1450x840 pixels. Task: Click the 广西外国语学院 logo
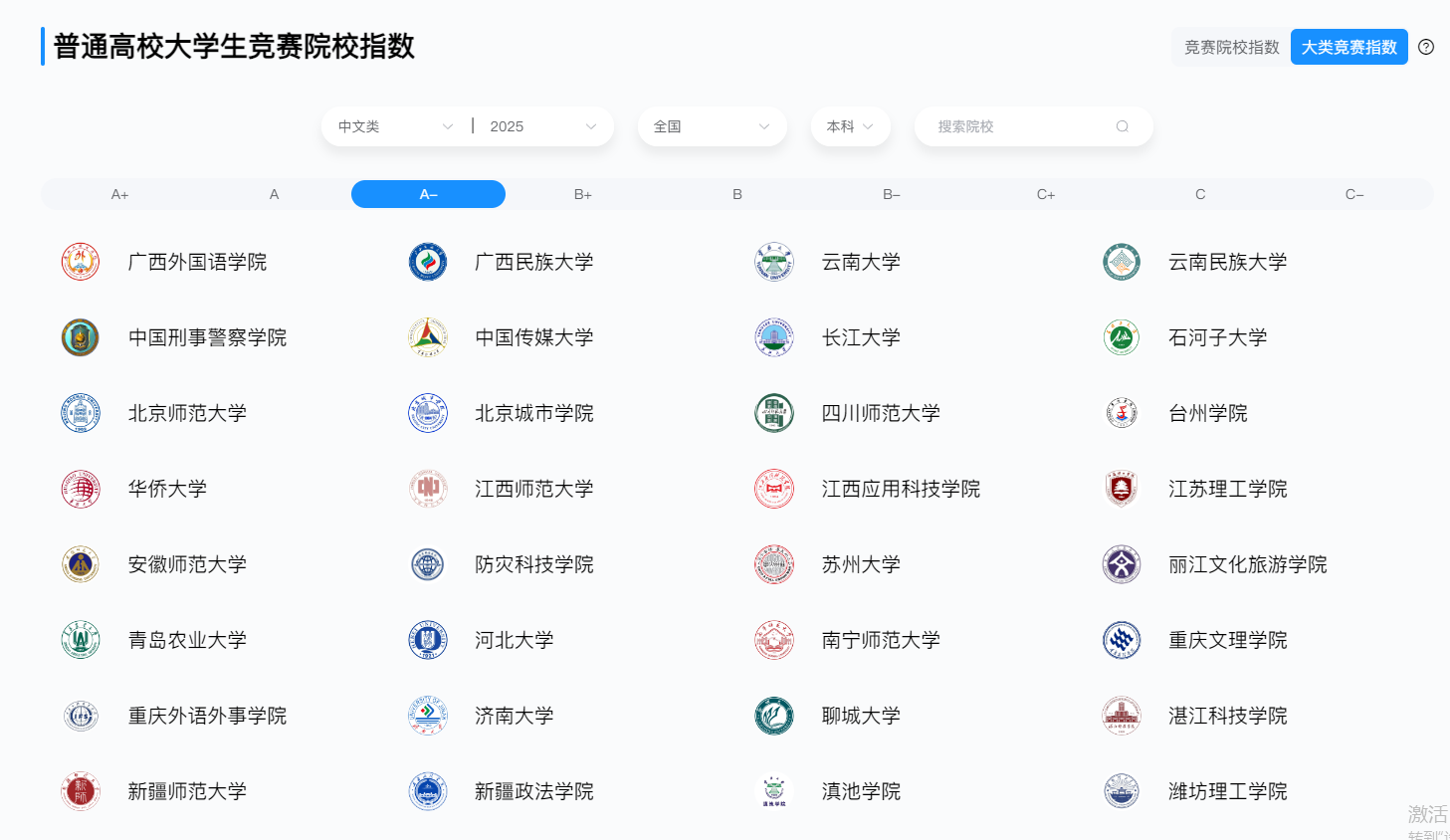pos(81,262)
